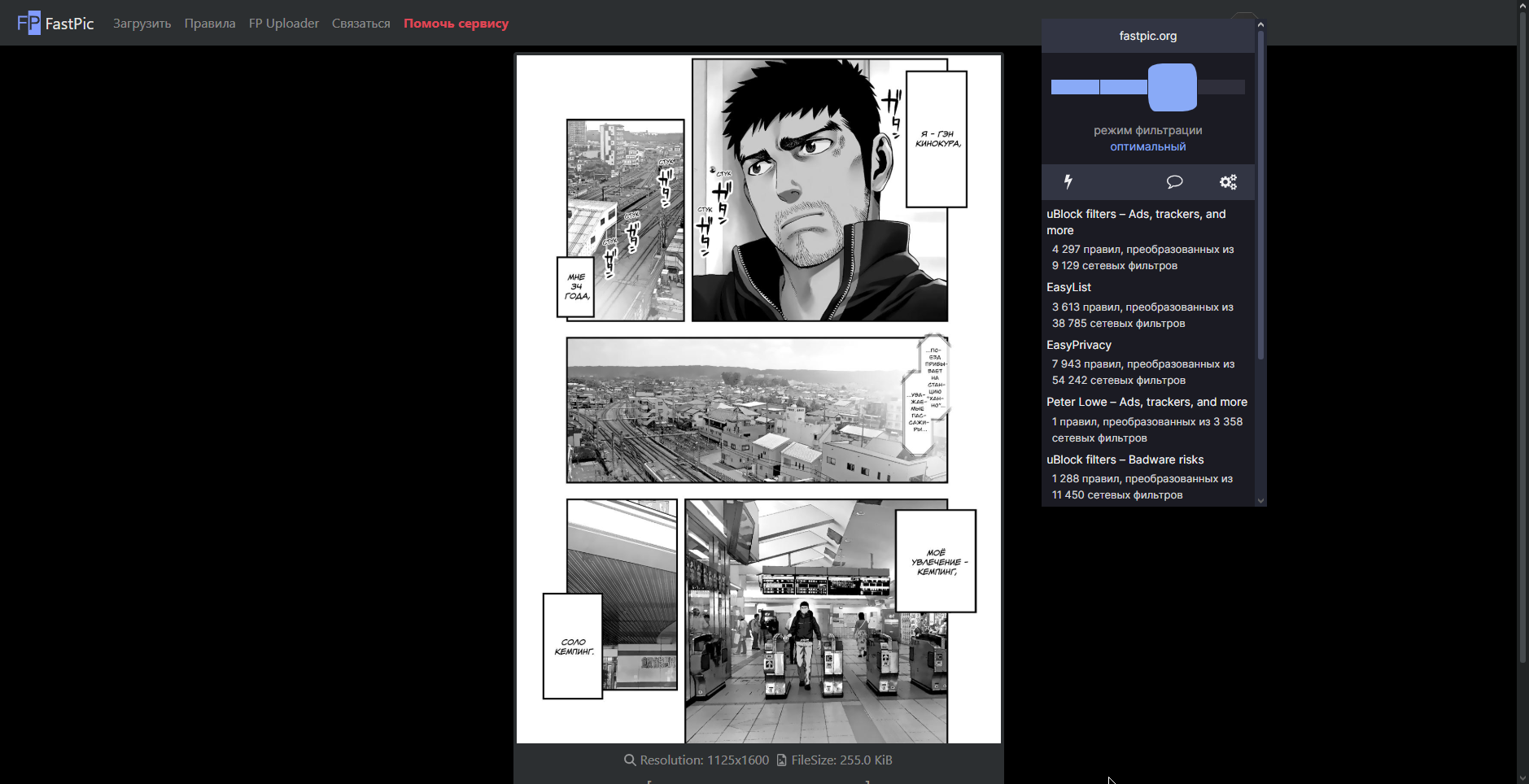Image resolution: width=1529 pixels, height=784 pixels.
Task: Open the Связаться contact page
Action: [361, 24]
